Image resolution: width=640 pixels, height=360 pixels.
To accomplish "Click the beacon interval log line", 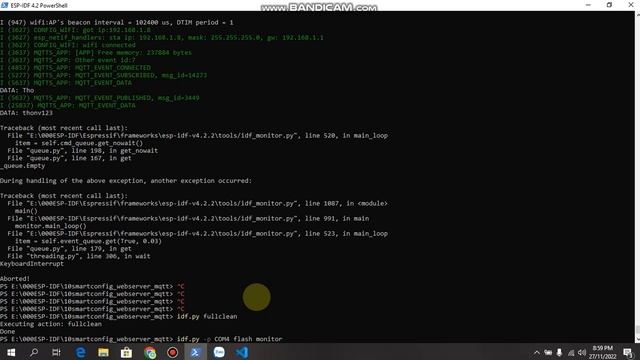I will click(117, 22).
